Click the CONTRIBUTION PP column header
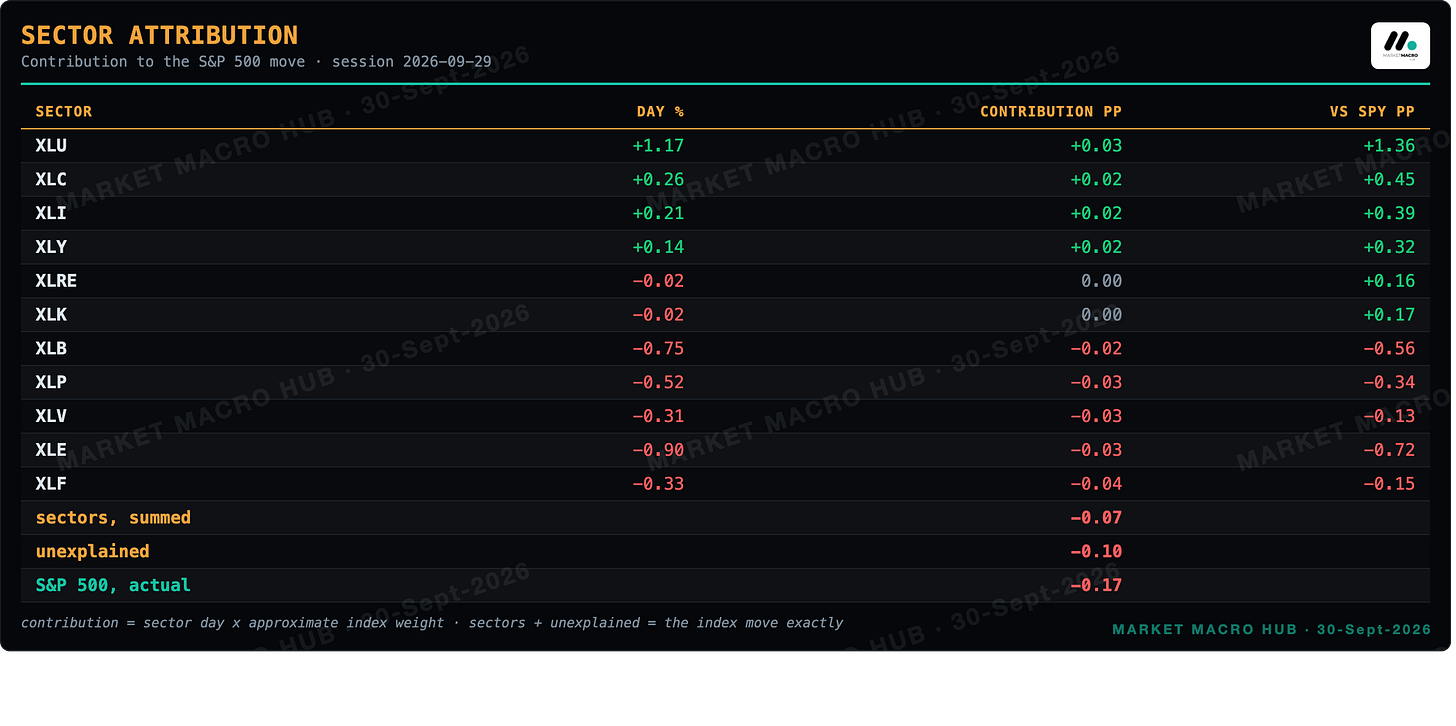The height and width of the screenshot is (726, 1456). coord(1051,112)
